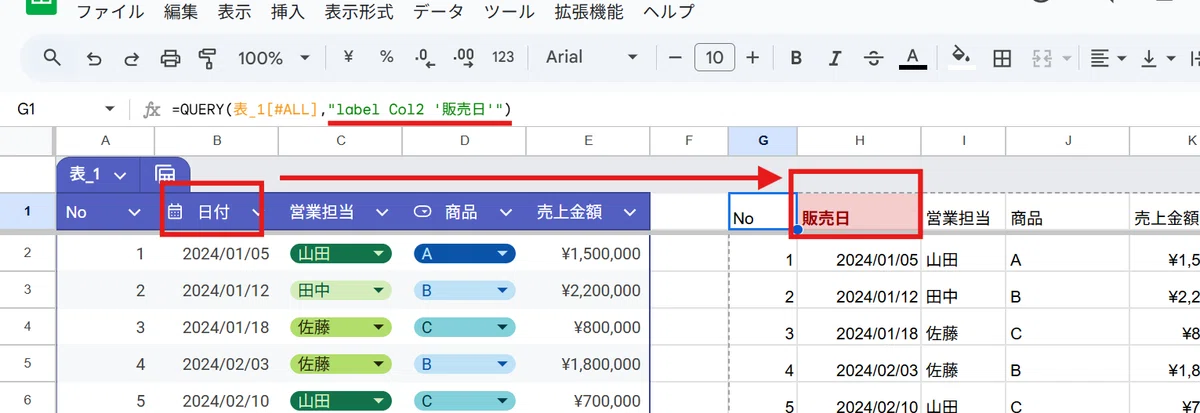Open the ツール menu
The image size is (1200, 413).
tap(509, 13)
